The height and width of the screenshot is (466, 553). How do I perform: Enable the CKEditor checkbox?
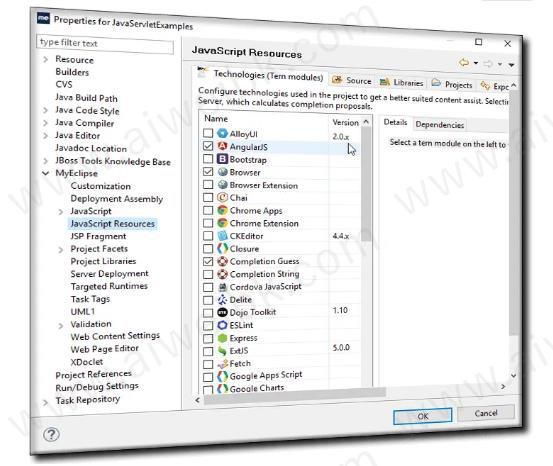(208, 236)
